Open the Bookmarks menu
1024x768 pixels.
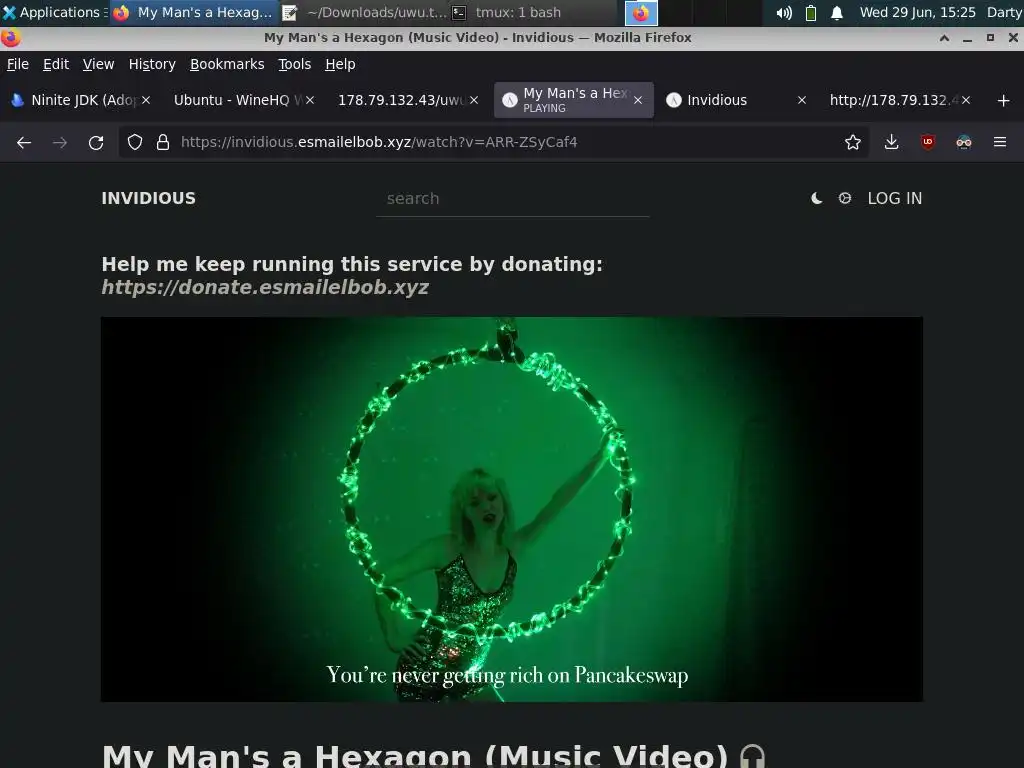coord(227,64)
